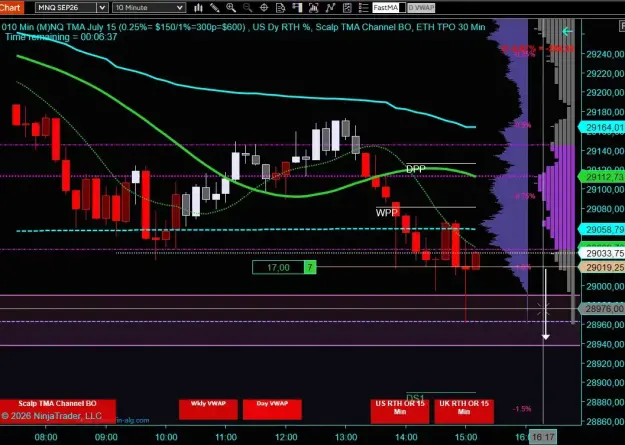Click the D VWAP toolbar button
625x445 pixels.
pos(421,8)
